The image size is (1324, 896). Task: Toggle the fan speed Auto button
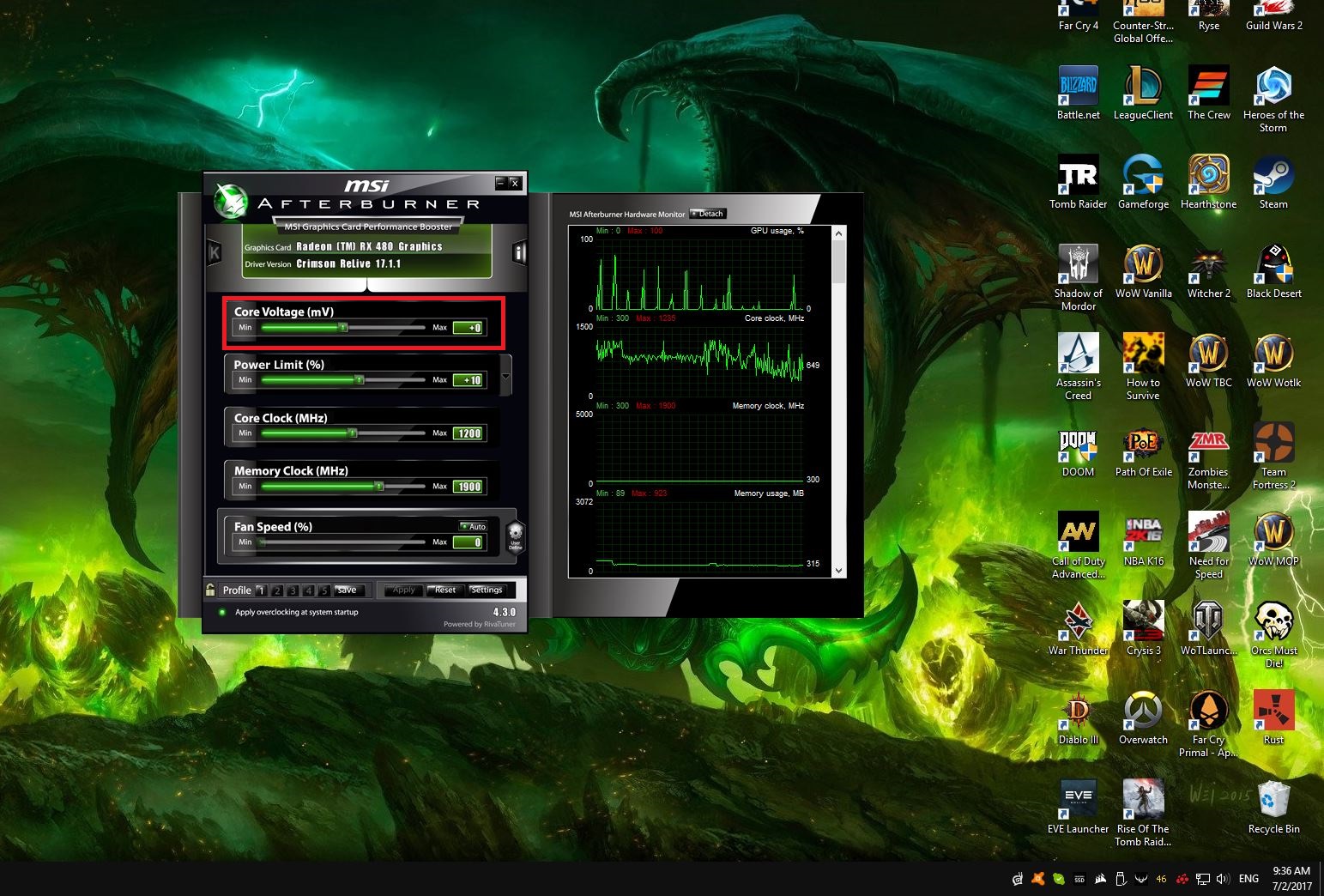(473, 526)
